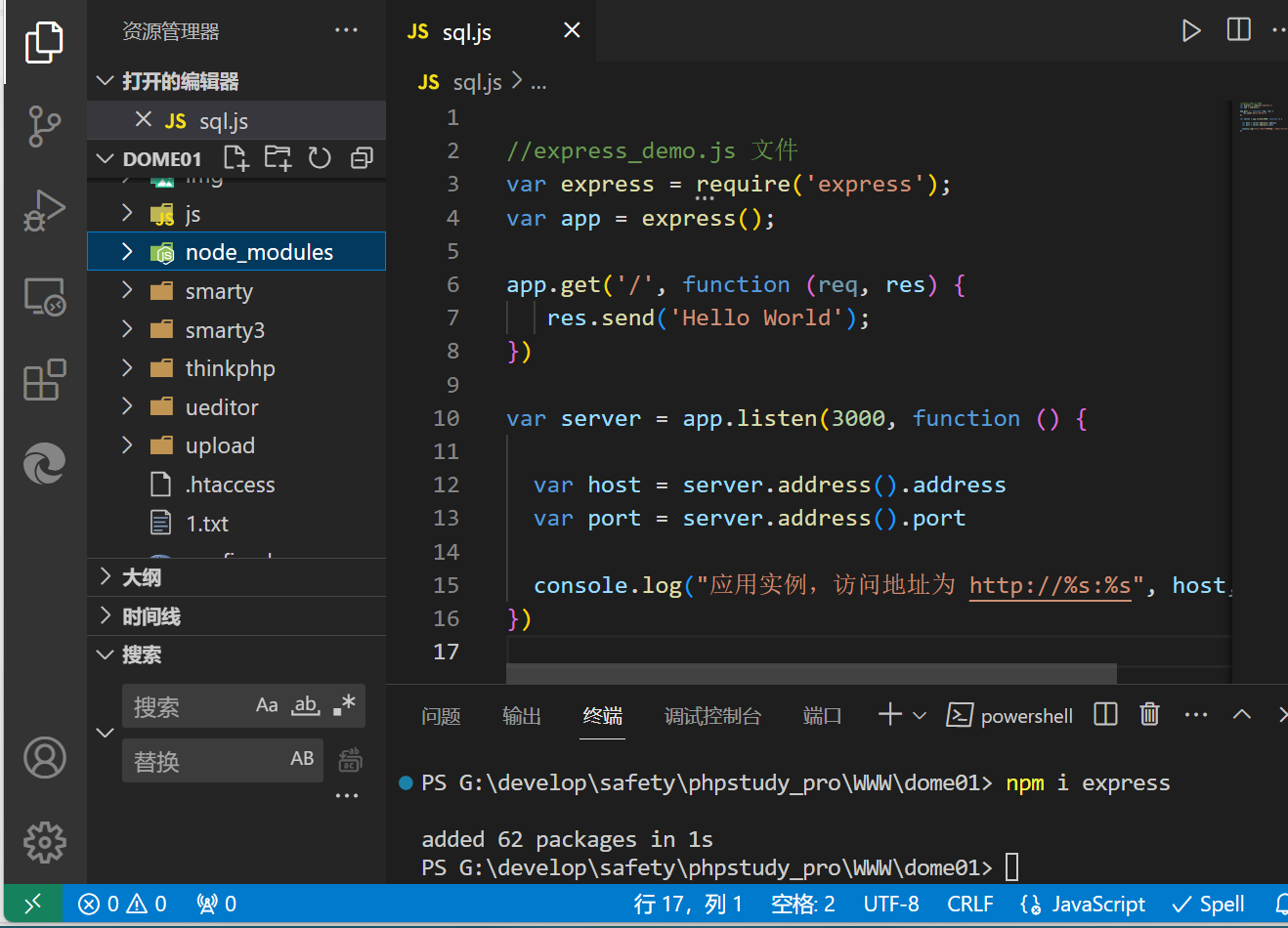Change indentation setting 空格: 2
Screen dimensions: 1288x928
tap(802, 904)
